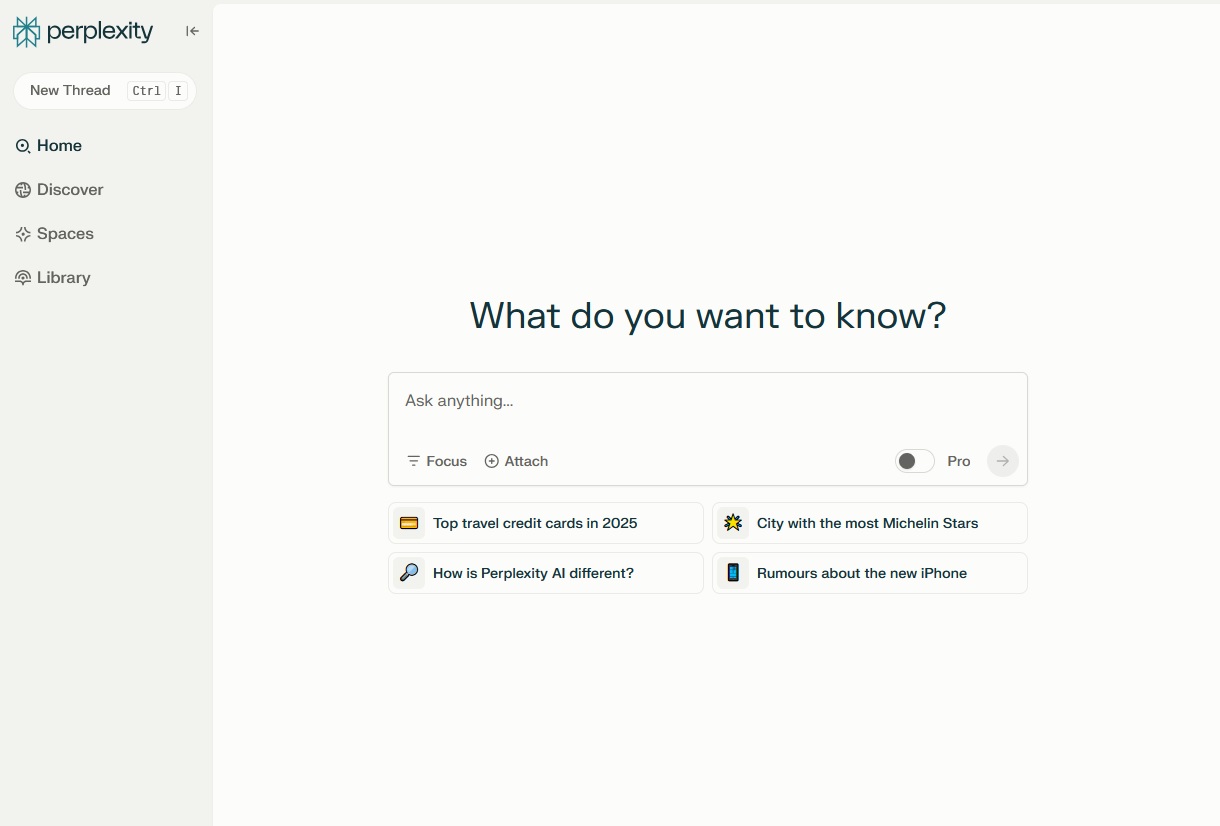Click the 'What do you want to know?' heading

(x=708, y=316)
